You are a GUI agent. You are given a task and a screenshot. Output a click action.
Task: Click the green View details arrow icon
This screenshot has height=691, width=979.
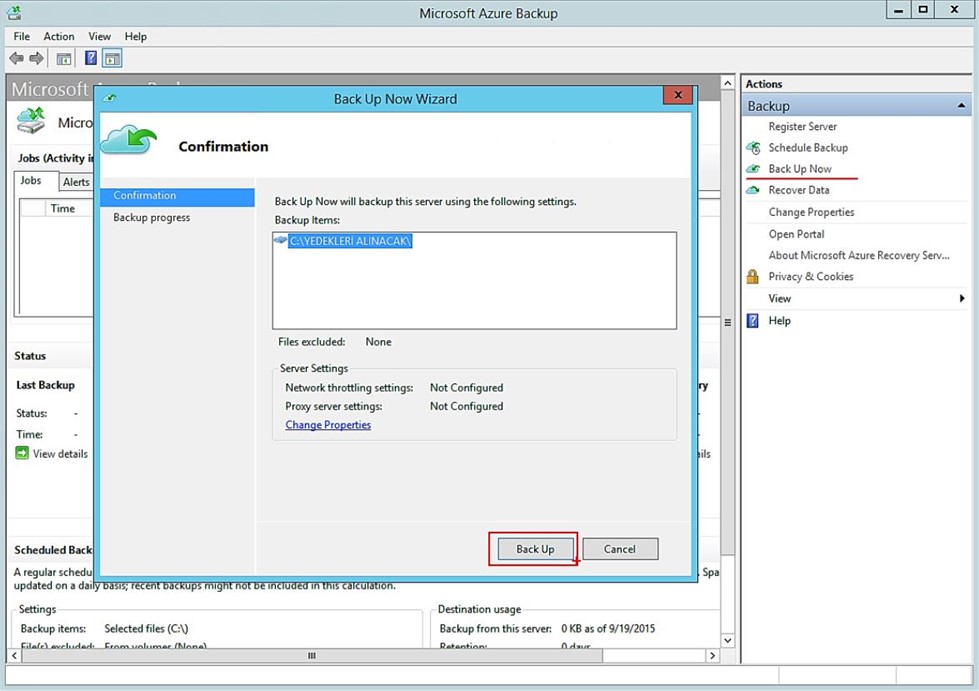click(22, 453)
